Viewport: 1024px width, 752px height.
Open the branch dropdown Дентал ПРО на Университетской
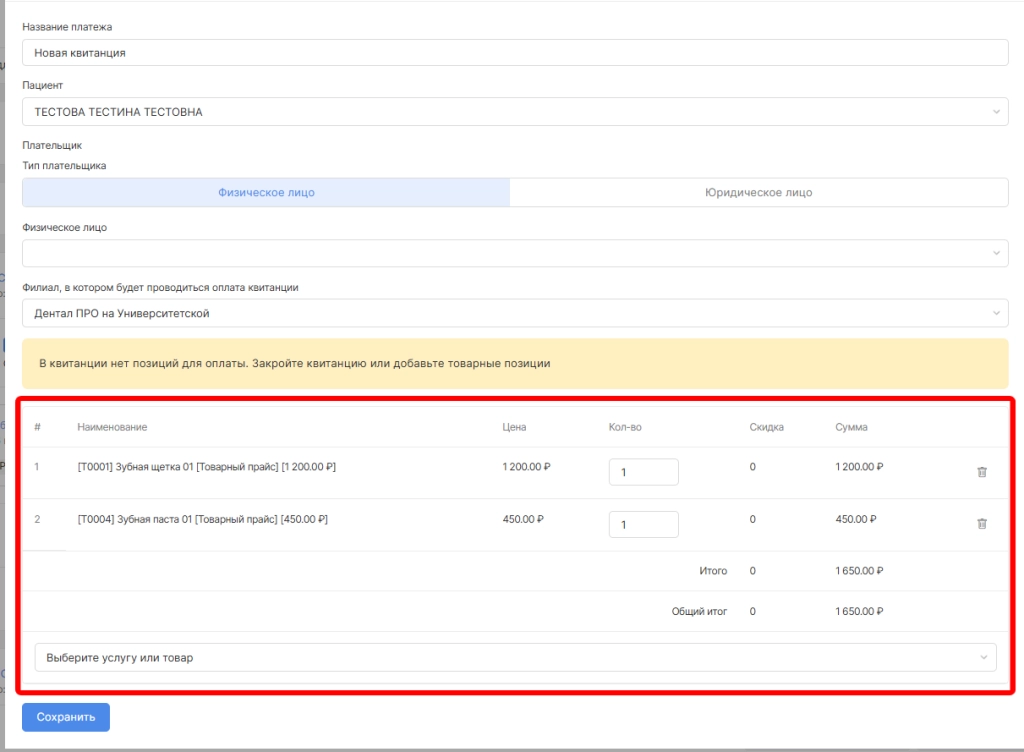pyautogui.click(x=515, y=313)
